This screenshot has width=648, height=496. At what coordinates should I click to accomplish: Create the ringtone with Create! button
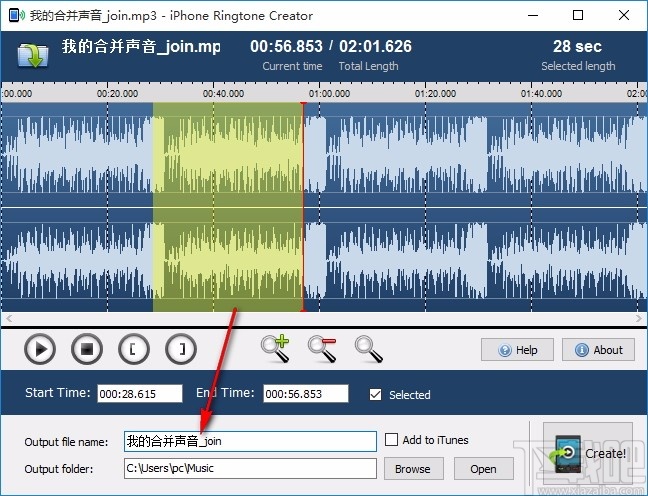(x=588, y=453)
